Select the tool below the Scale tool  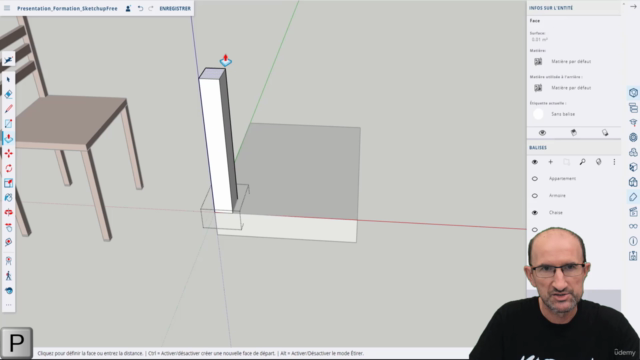pyautogui.click(x=9, y=198)
